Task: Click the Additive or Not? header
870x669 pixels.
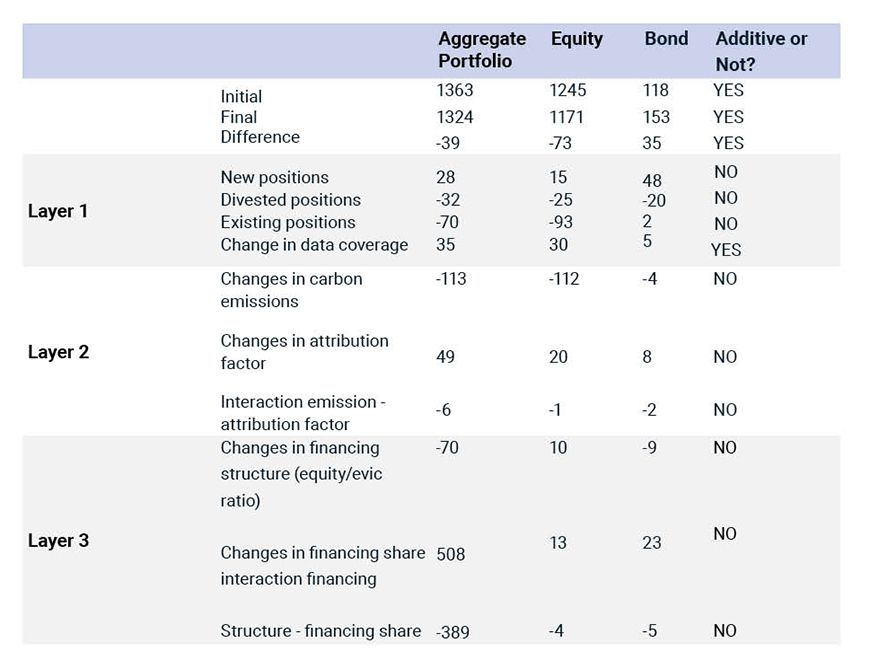Action: (x=761, y=50)
